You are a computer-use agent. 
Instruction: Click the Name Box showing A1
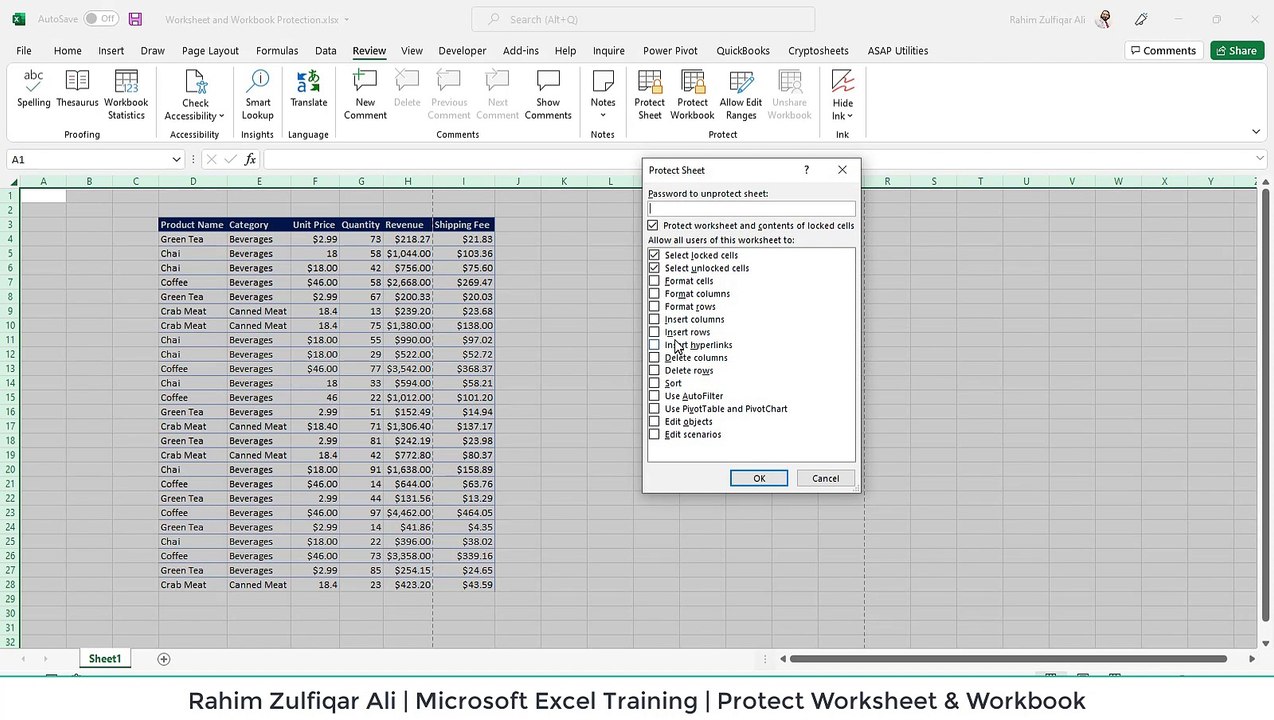click(88, 159)
